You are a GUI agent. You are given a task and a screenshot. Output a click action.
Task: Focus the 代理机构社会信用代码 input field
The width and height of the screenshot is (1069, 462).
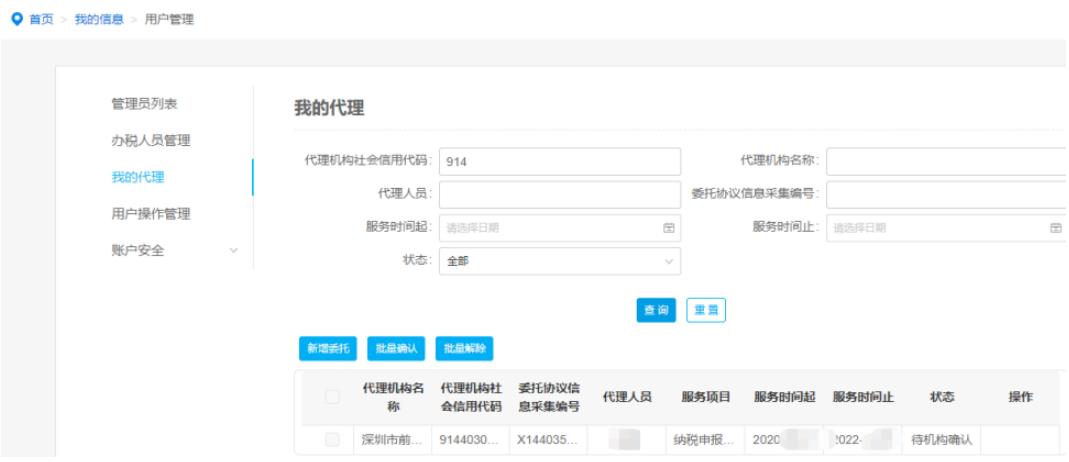[x=559, y=162]
